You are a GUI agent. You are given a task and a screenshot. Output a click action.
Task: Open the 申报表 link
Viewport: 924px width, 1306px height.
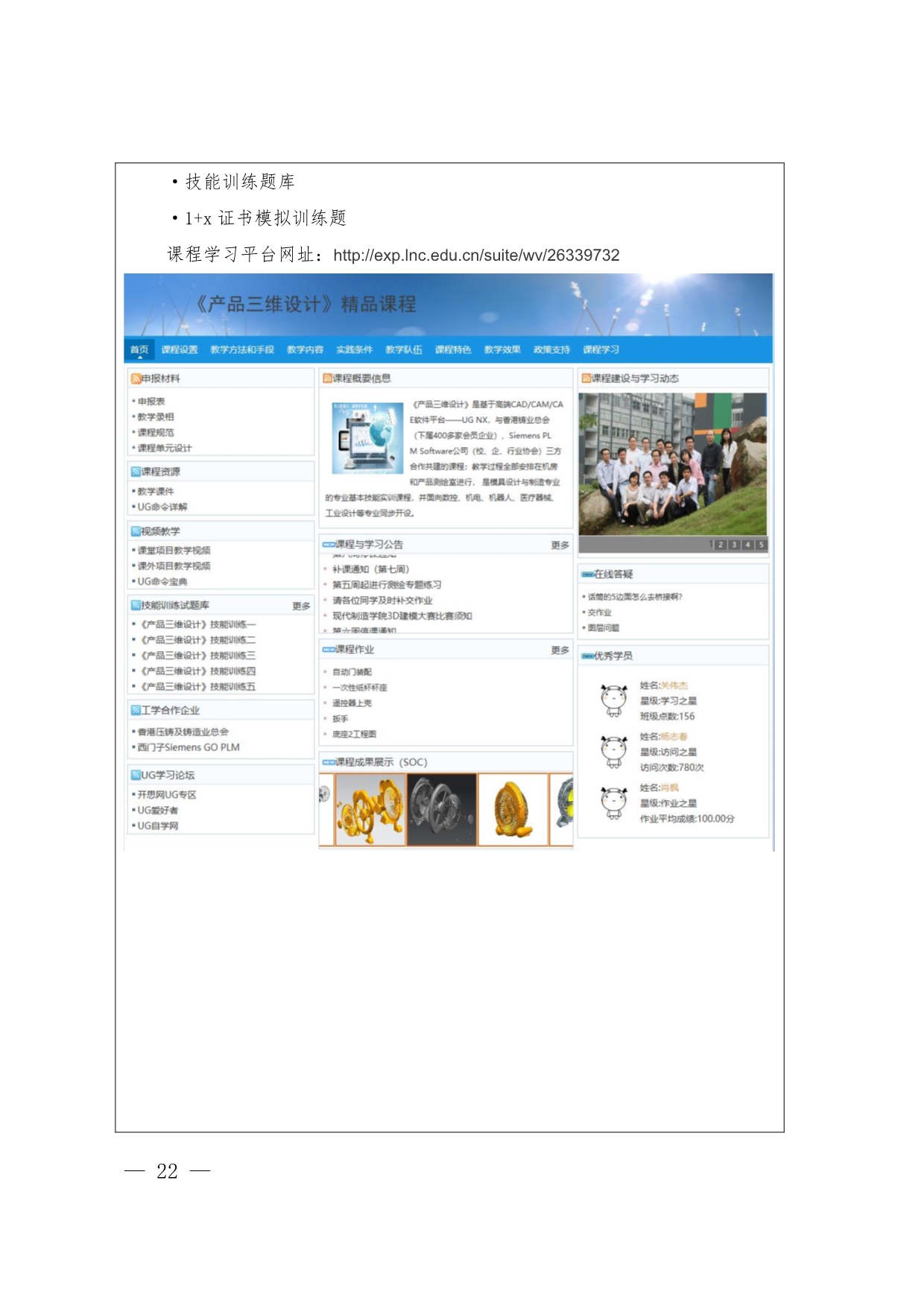click(x=151, y=402)
